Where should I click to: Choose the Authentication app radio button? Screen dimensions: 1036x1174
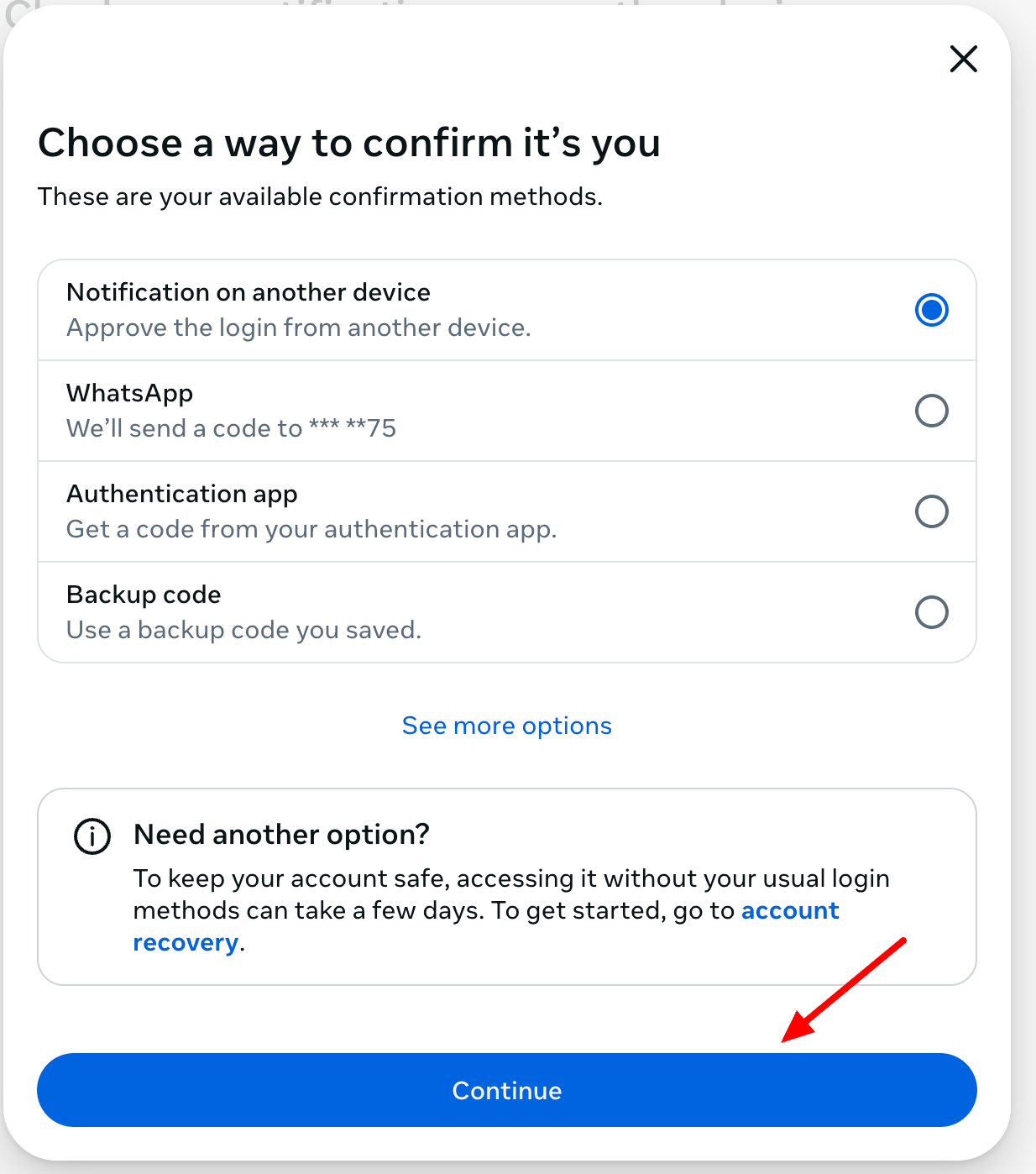click(x=931, y=511)
